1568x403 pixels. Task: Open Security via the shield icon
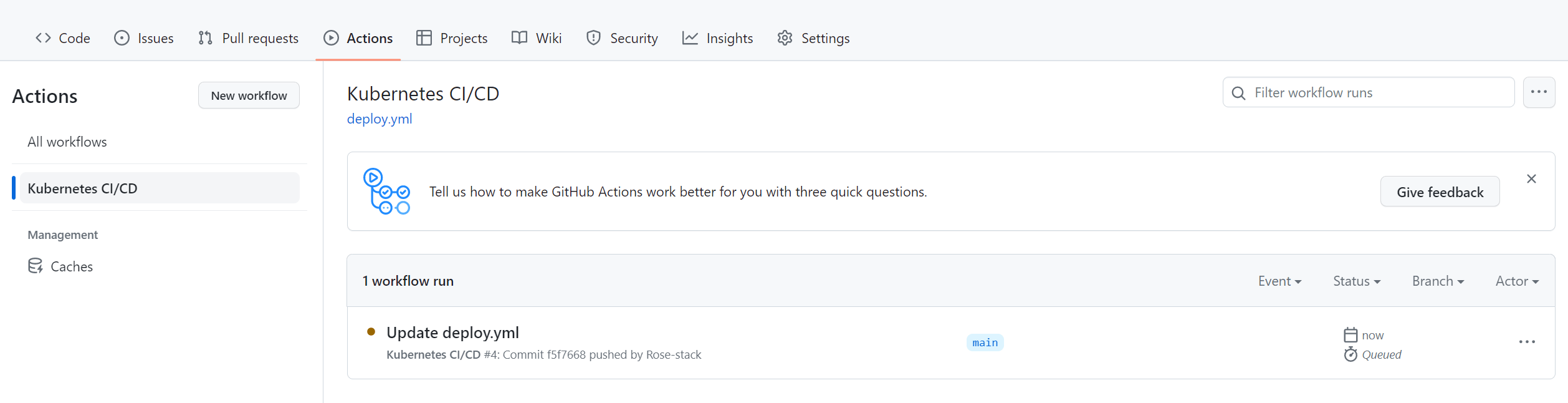[x=593, y=37]
